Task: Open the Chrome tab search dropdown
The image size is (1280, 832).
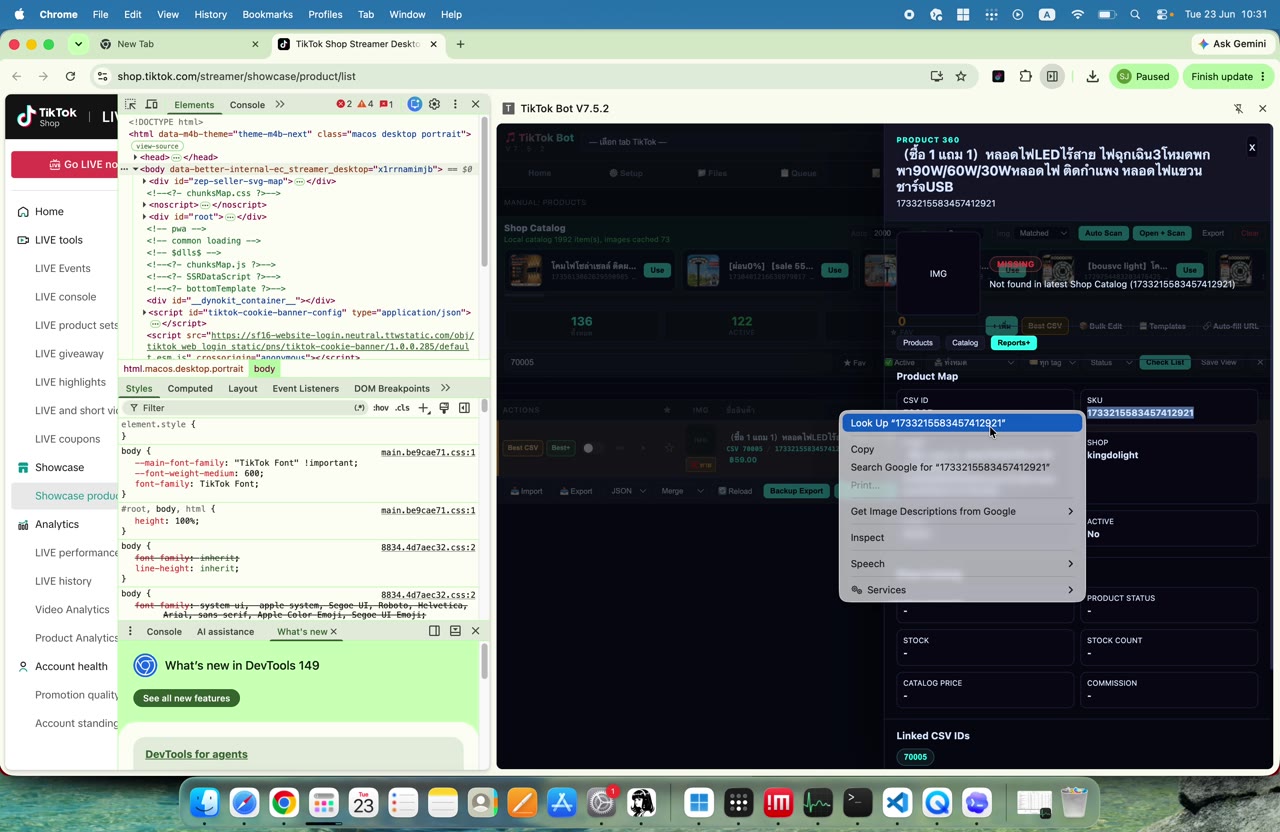Action: click(78, 44)
